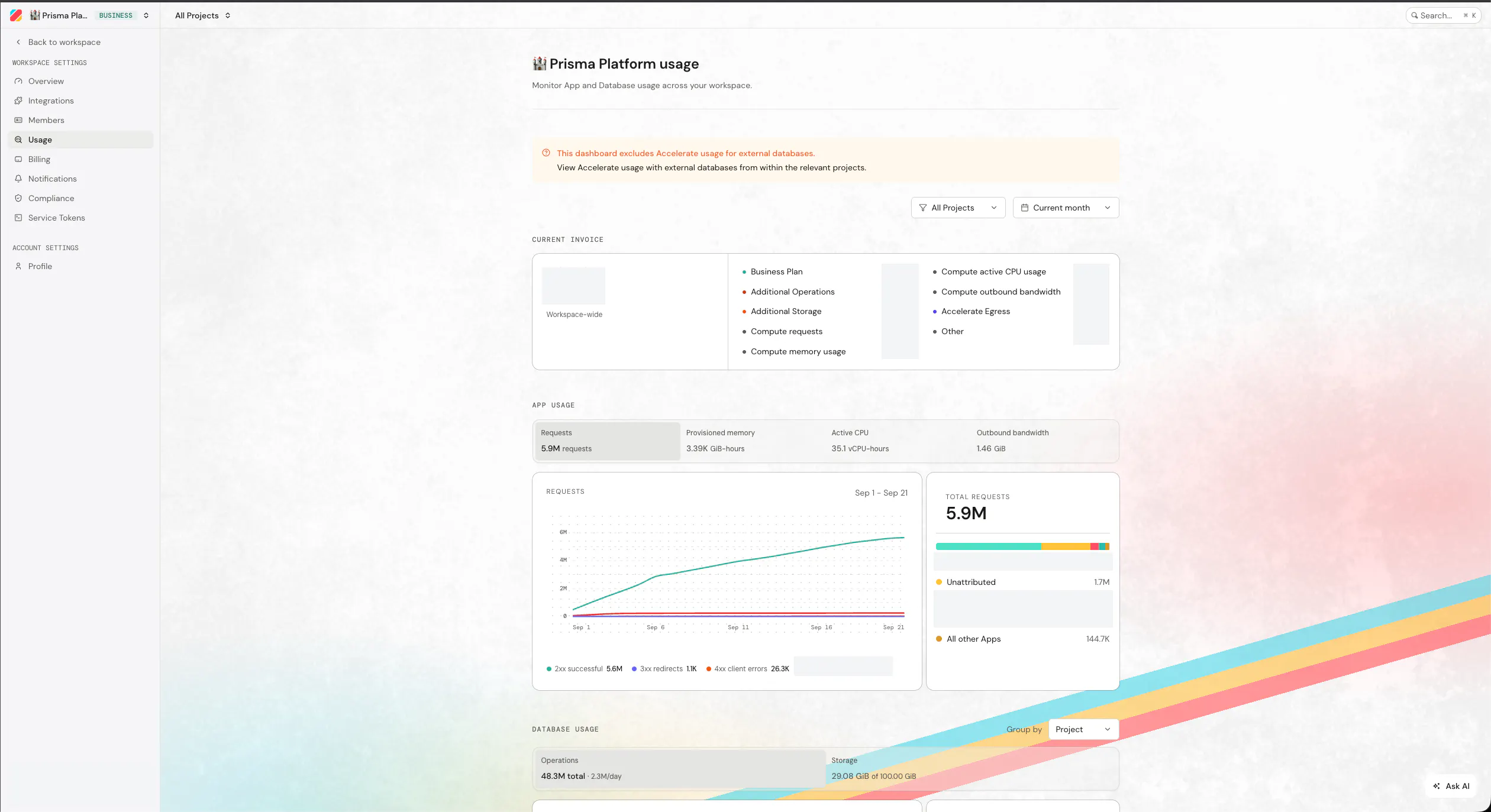Select the Operations database usage tab
1491x812 pixels.
point(680,768)
